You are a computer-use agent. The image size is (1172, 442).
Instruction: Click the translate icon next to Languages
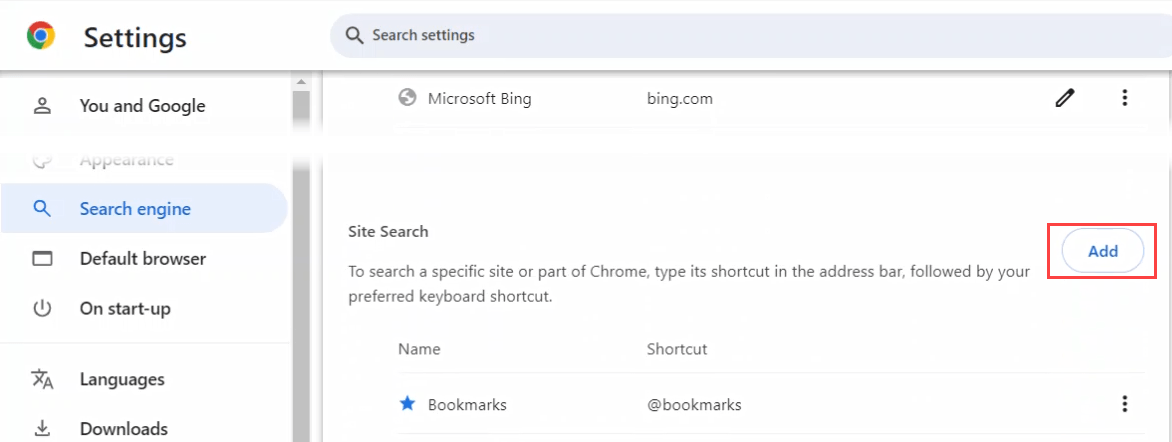42,379
